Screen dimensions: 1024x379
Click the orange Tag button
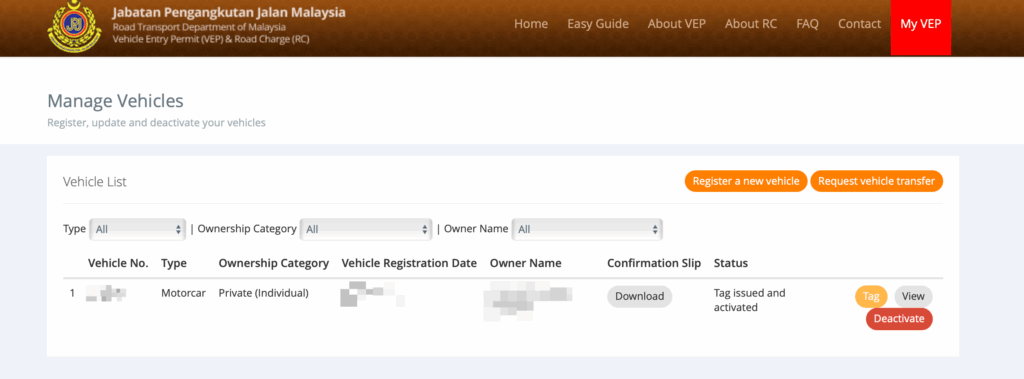point(871,296)
